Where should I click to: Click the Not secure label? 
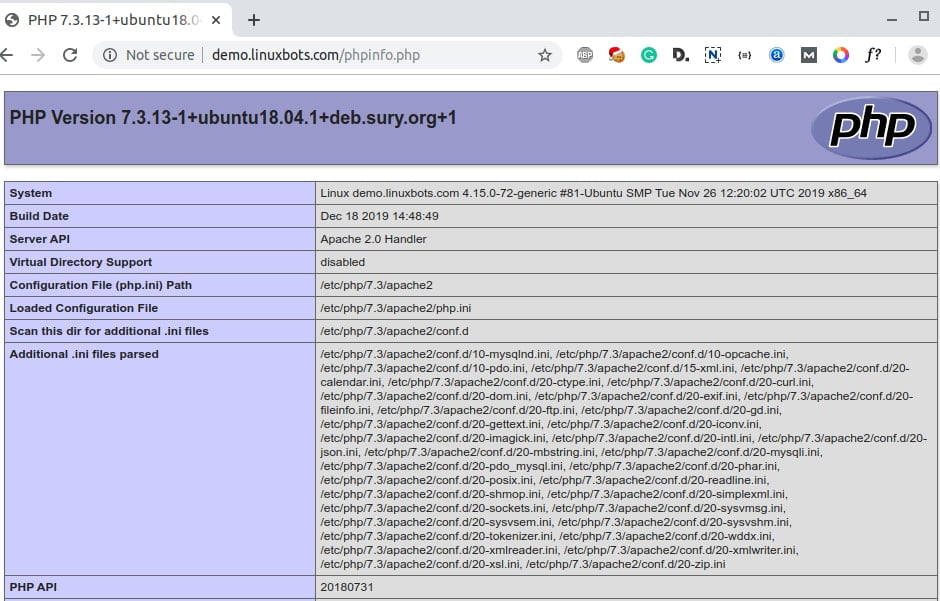point(160,55)
